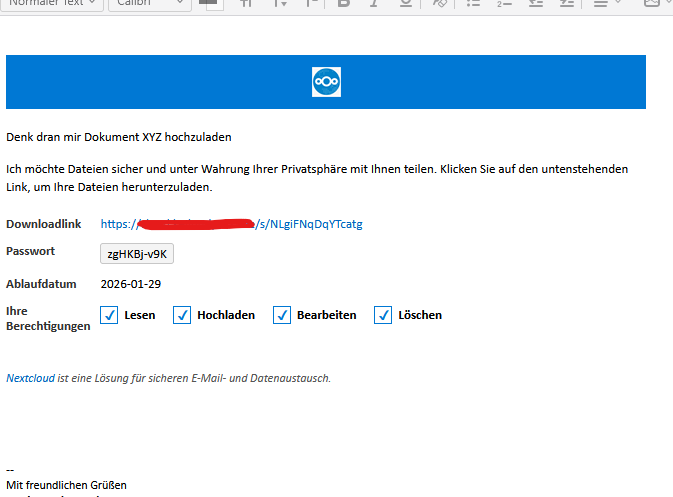Toggle bold formatting in the toolbar

[344, 4]
